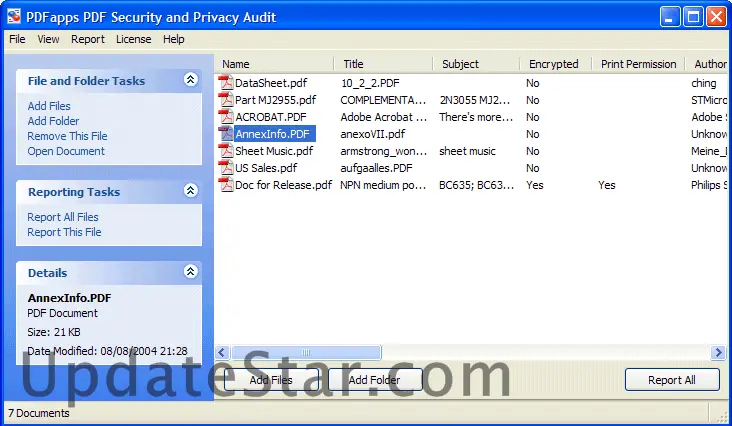Click the PDF icon beside Part MJ2955.pdf
Screen dimensions: 732x426
coord(226,100)
